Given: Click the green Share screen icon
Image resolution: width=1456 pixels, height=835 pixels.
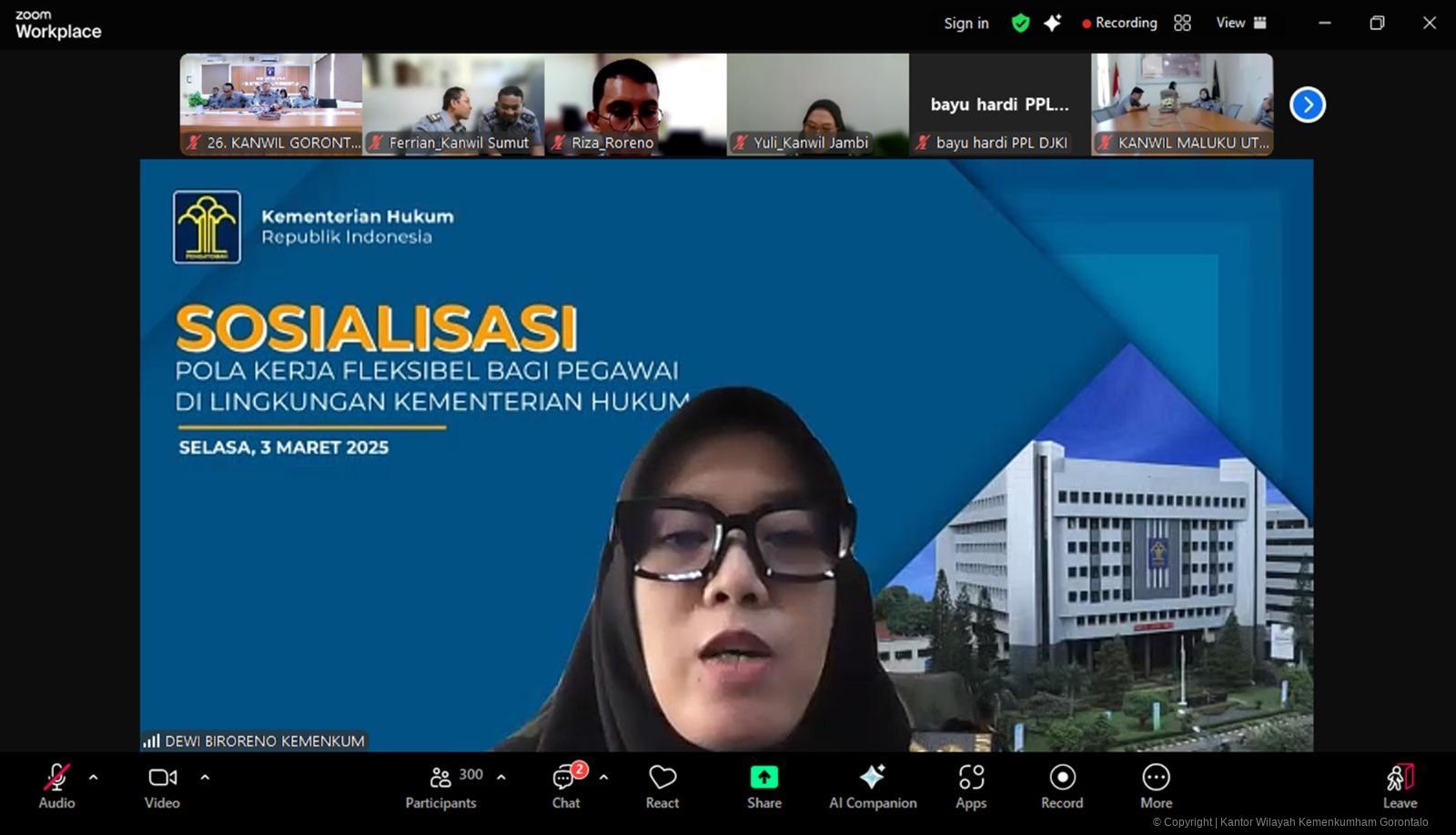Looking at the screenshot, I should [763, 778].
